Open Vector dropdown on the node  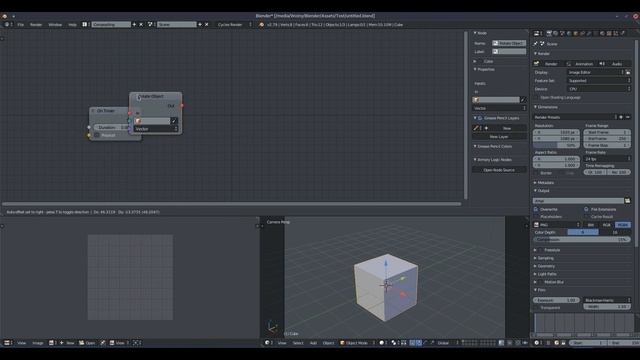[156, 129]
